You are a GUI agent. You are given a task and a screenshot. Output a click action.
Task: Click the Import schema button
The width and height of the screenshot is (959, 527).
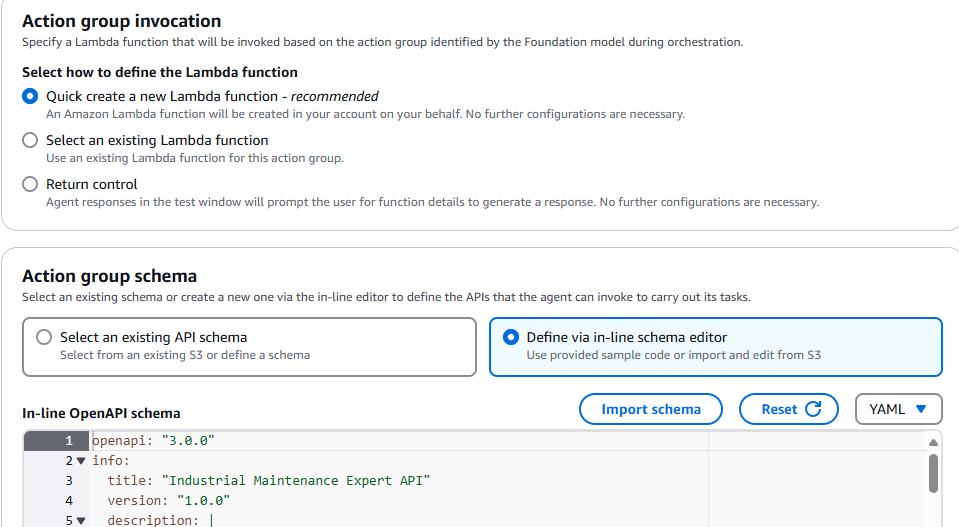(653, 409)
